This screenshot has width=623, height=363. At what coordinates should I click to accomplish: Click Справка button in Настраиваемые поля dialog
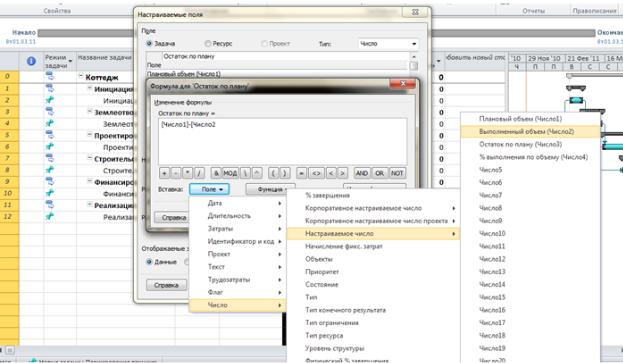pyautogui.click(x=166, y=285)
